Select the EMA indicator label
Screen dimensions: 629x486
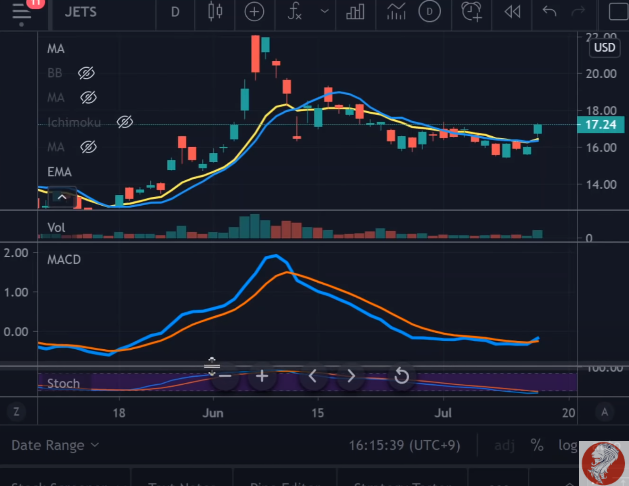(59, 172)
